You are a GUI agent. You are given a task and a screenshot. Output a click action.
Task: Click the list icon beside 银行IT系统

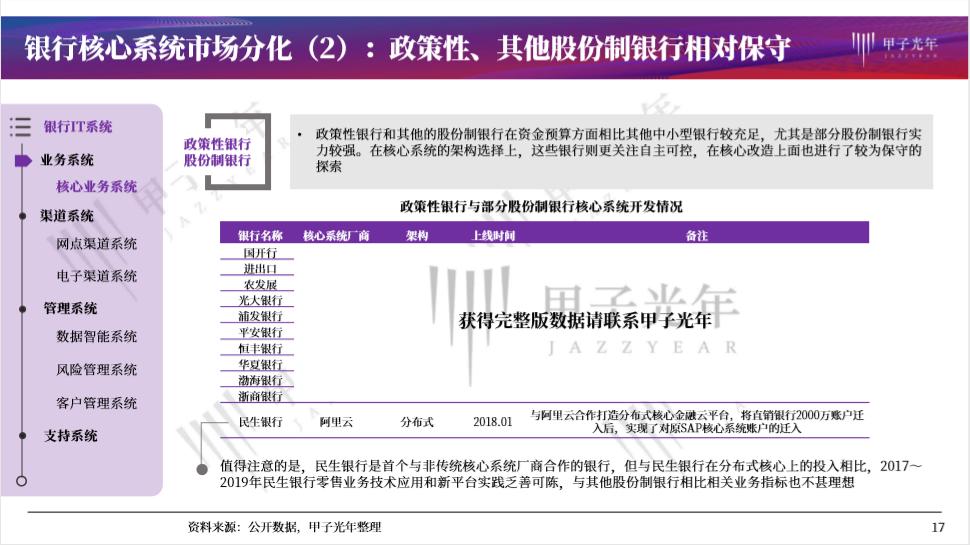(20, 127)
